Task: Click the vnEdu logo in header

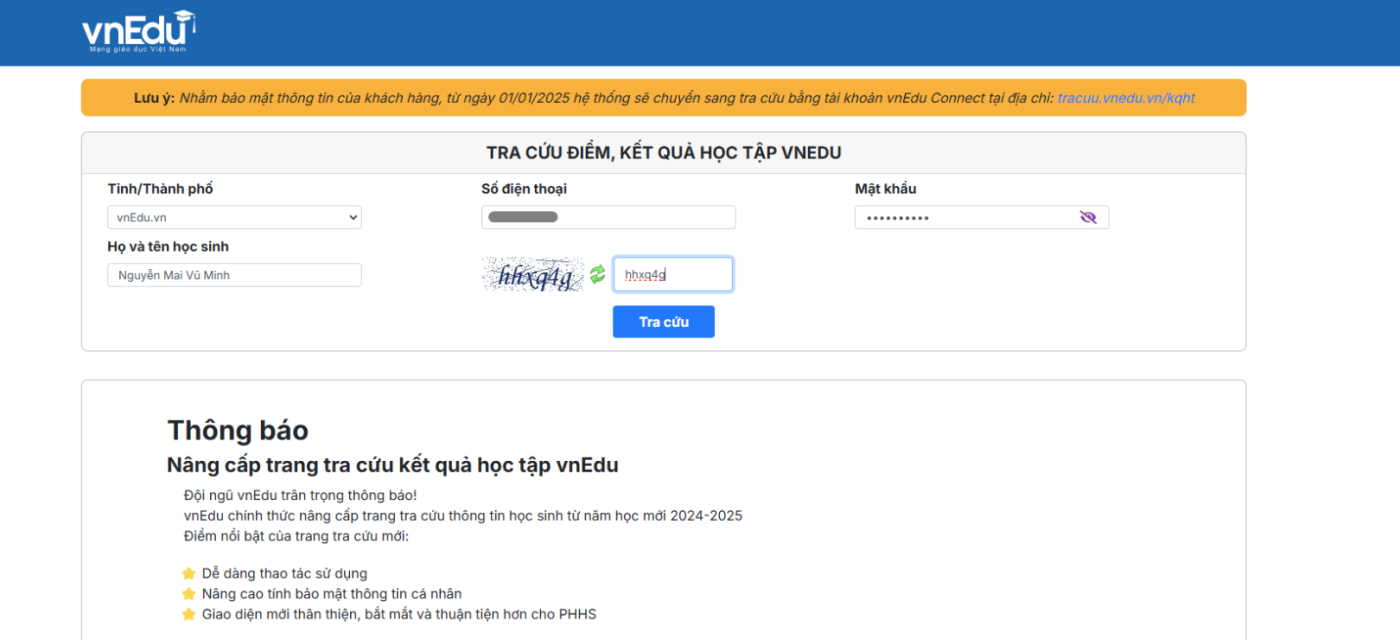Action: point(138,32)
